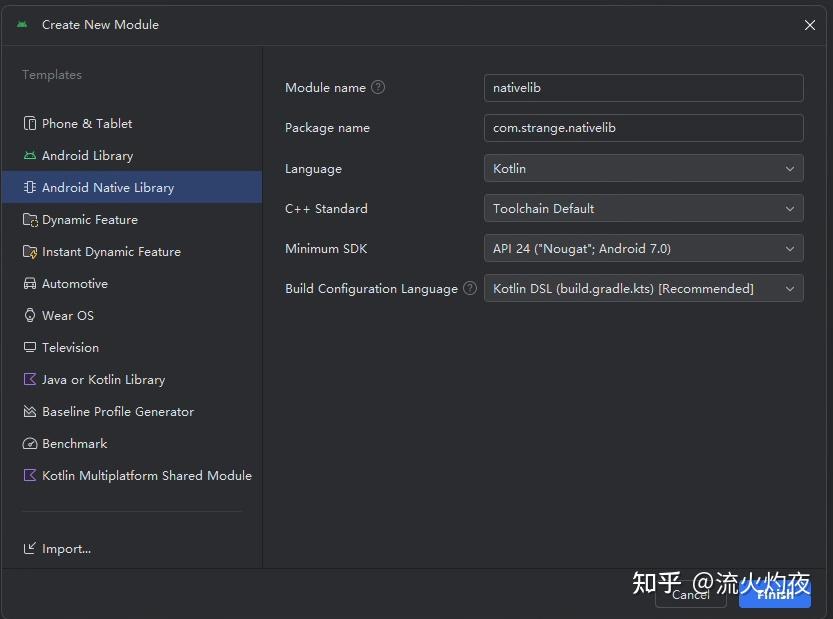Open the C++ Standard dropdown
The image size is (833, 619).
click(x=643, y=208)
